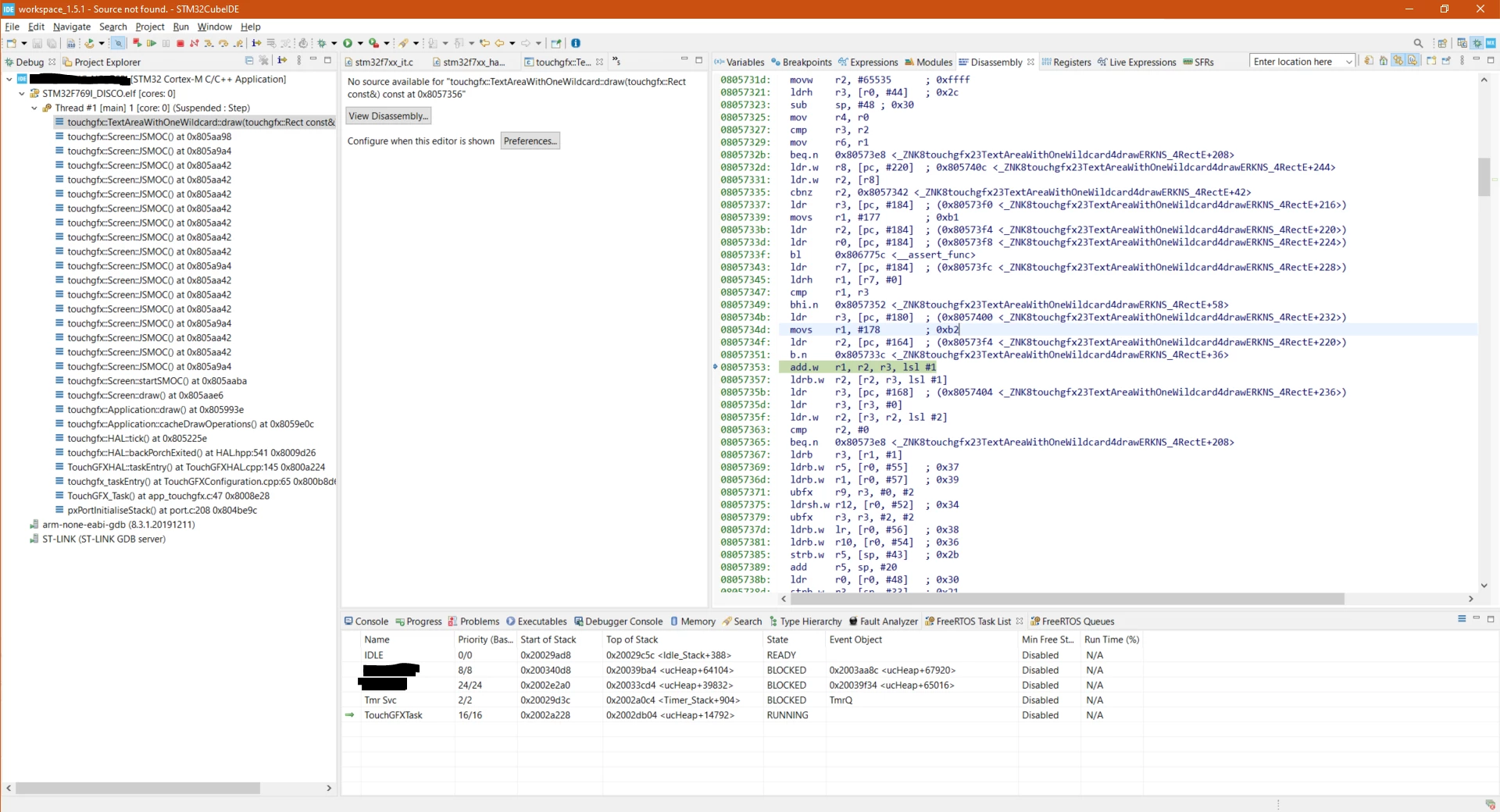
Task: Open the stm32f7xx_it.c editor tab
Action: [x=379, y=62]
